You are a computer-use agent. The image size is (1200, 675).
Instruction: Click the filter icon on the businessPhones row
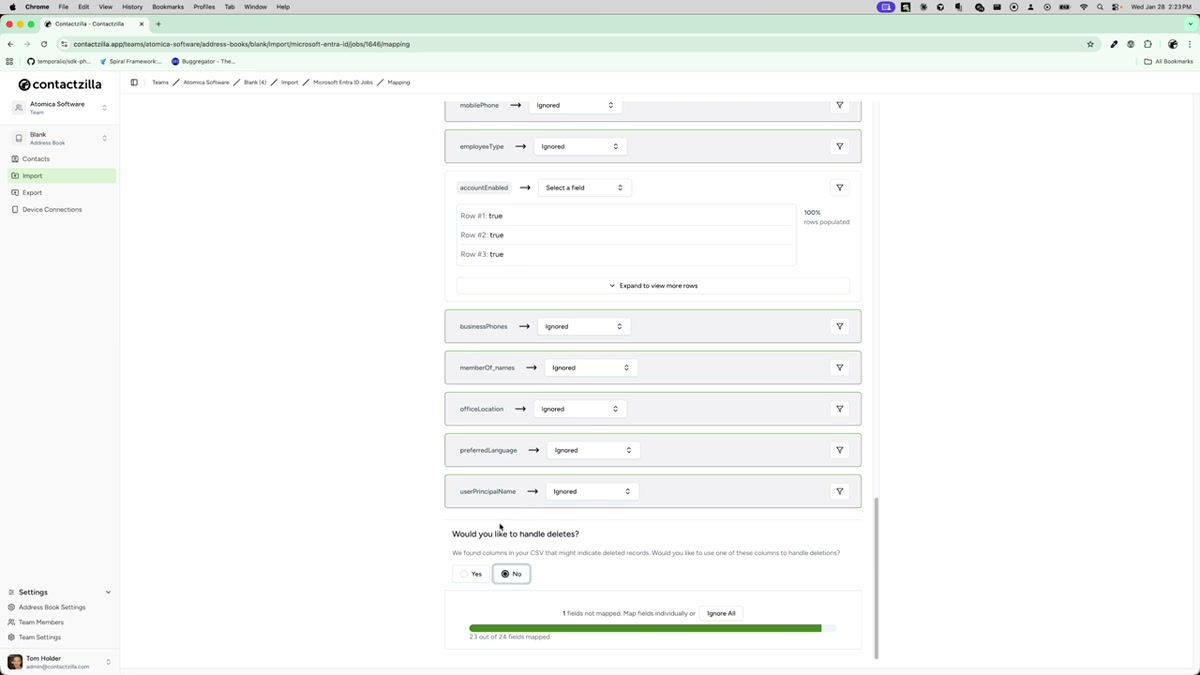(x=839, y=326)
